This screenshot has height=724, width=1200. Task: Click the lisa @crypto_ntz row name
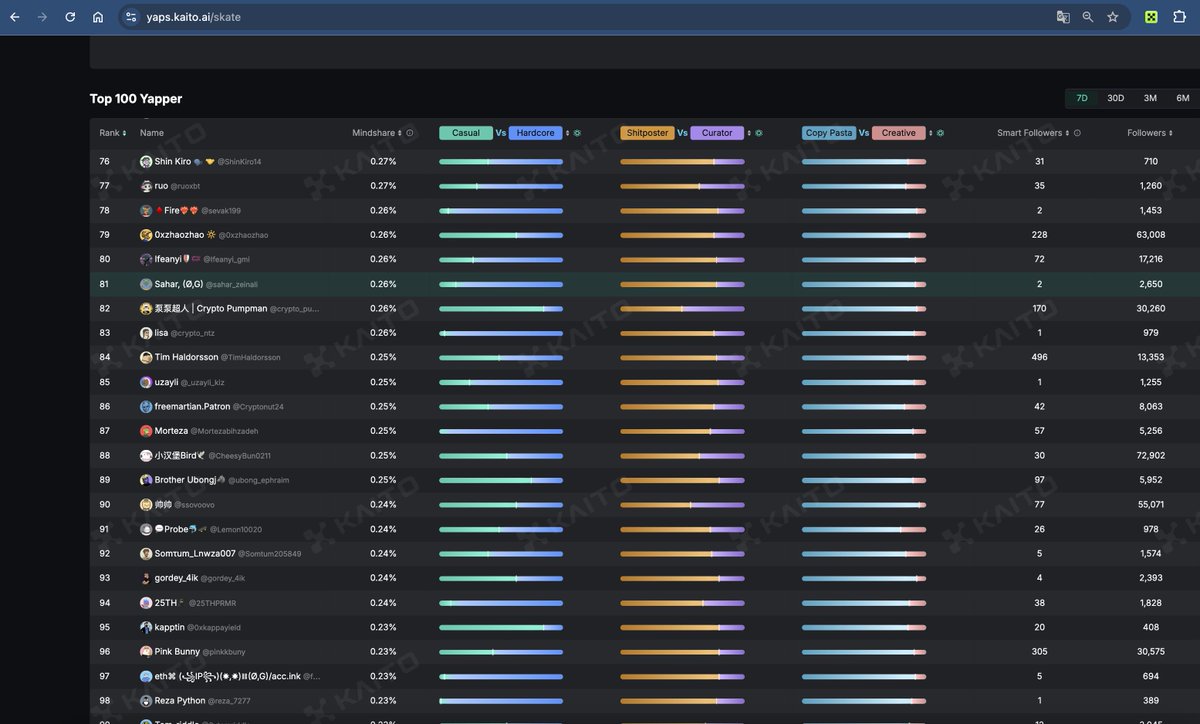[161, 333]
